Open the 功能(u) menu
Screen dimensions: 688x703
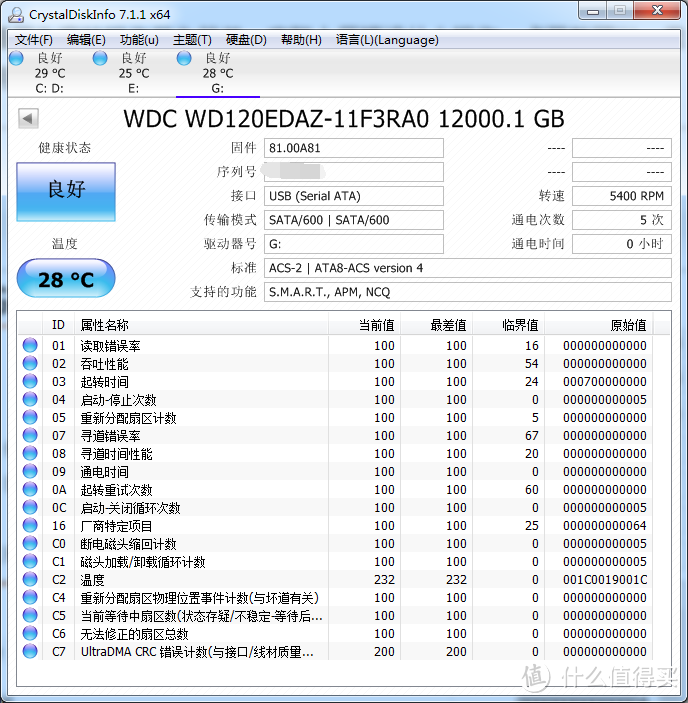point(139,40)
